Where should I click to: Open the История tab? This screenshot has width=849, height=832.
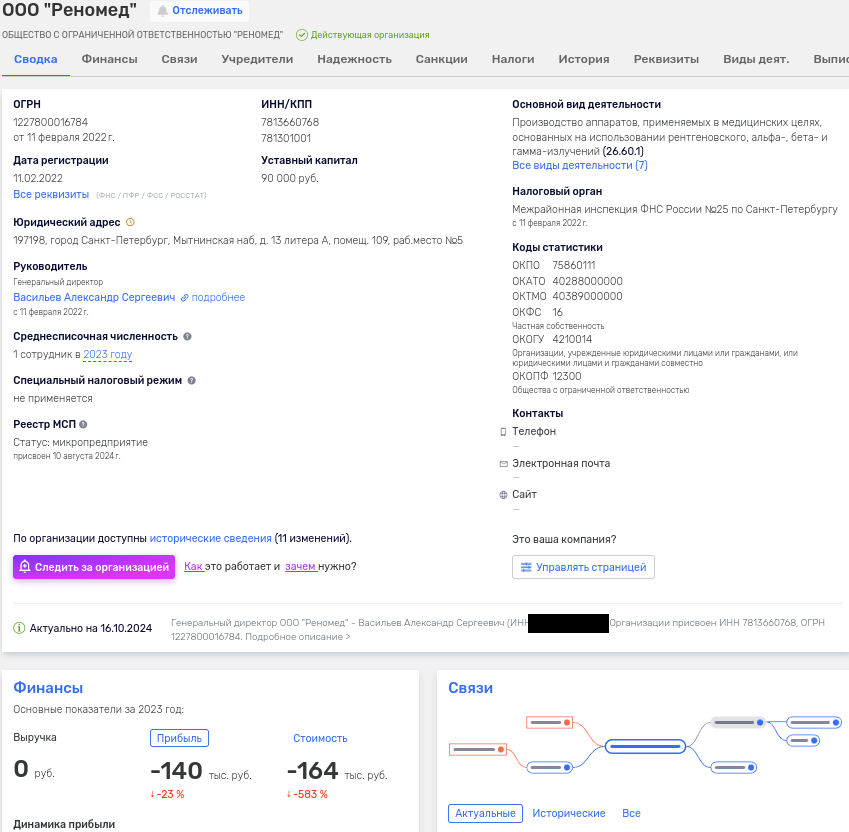[584, 59]
